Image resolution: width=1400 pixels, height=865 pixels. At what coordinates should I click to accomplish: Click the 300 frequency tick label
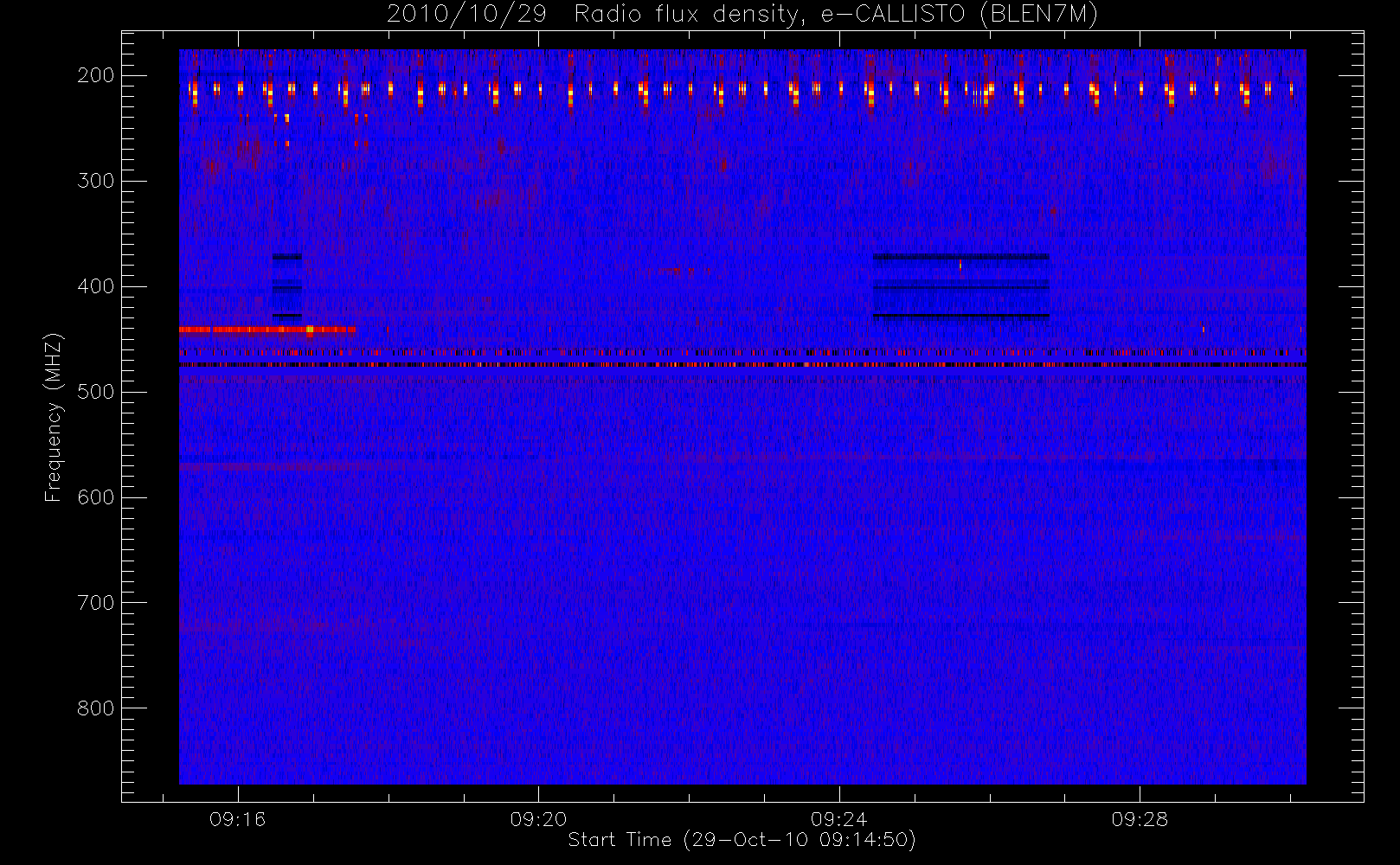(x=96, y=181)
